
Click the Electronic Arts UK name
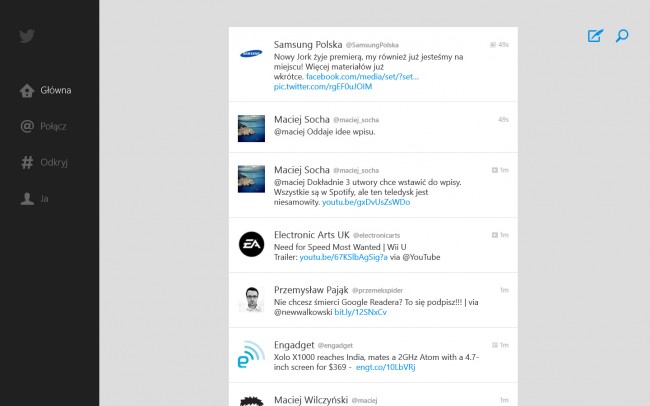[x=312, y=235]
